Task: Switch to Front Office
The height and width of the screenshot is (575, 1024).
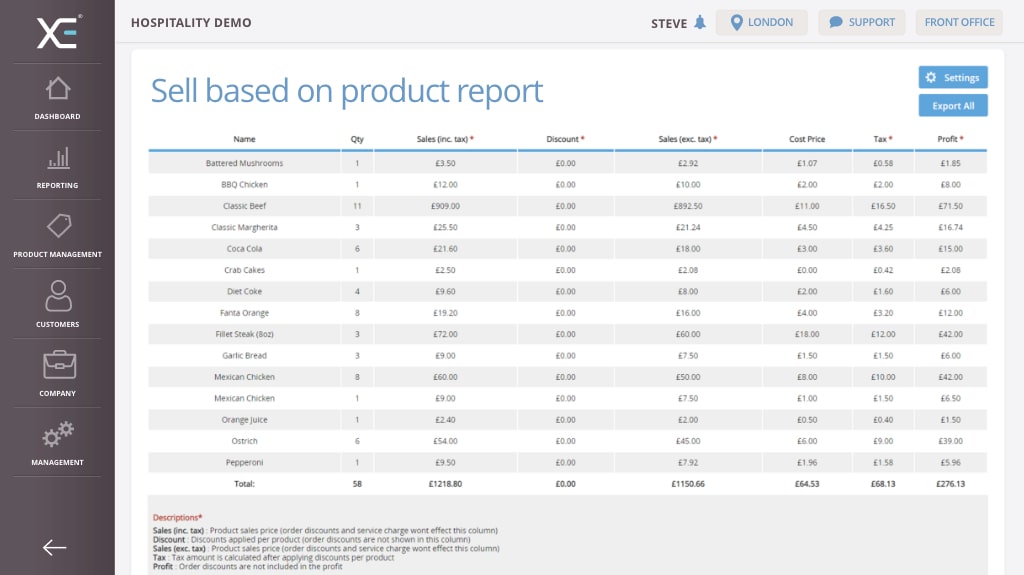Action: (959, 23)
